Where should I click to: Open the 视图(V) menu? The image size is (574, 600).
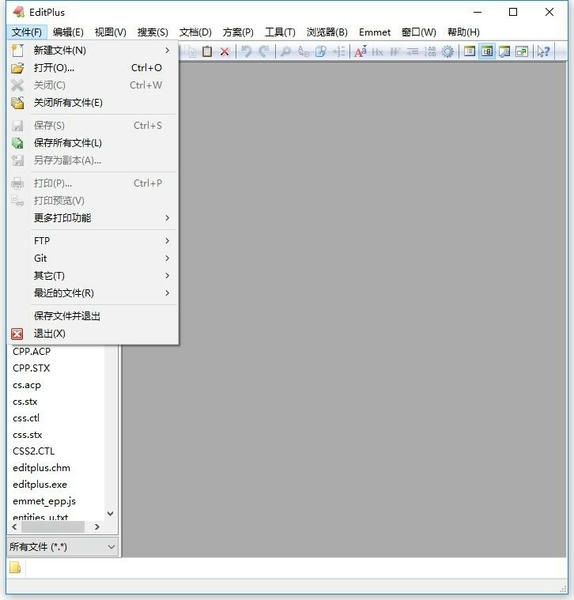[x=110, y=32]
